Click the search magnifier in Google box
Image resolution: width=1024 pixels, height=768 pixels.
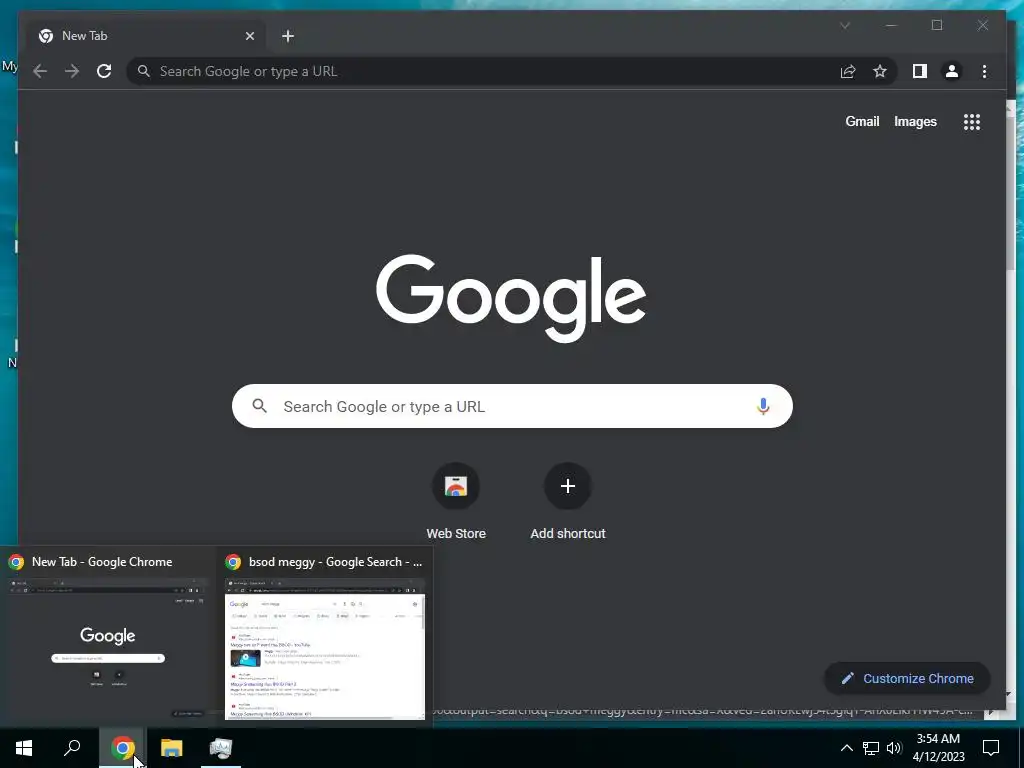(259, 406)
